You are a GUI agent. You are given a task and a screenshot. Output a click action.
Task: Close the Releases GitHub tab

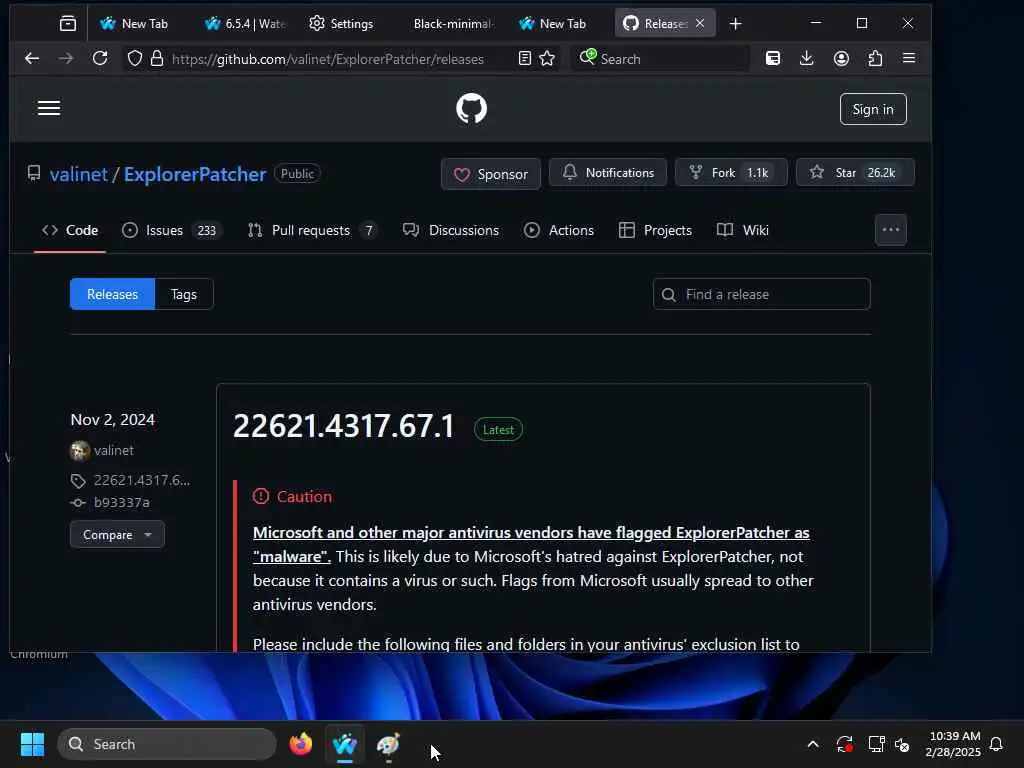pyautogui.click(x=700, y=24)
